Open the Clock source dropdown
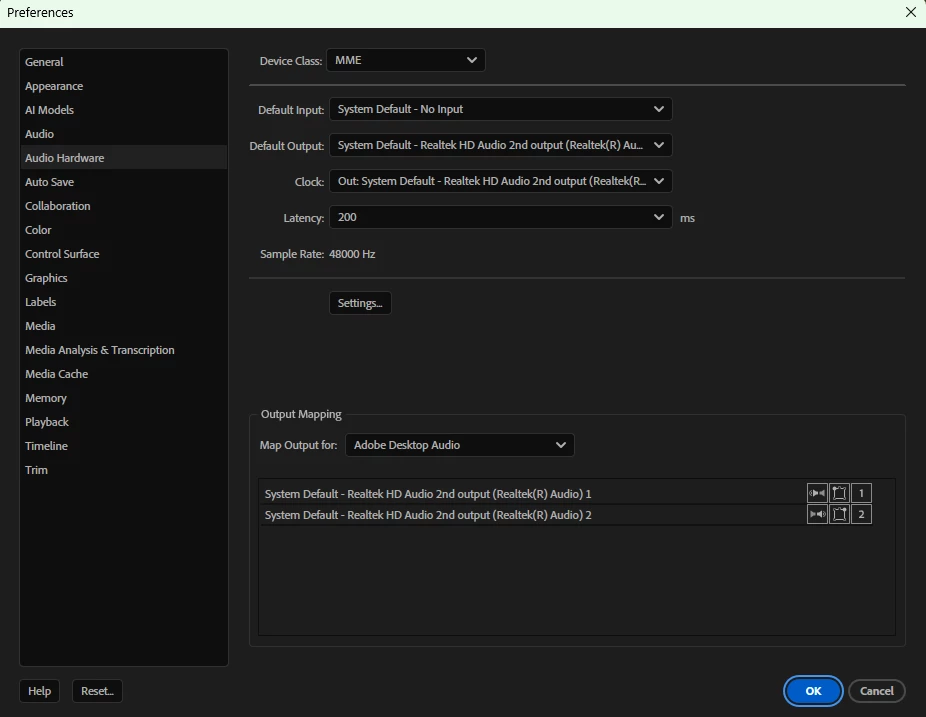Image resolution: width=926 pixels, height=717 pixels. 501,181
